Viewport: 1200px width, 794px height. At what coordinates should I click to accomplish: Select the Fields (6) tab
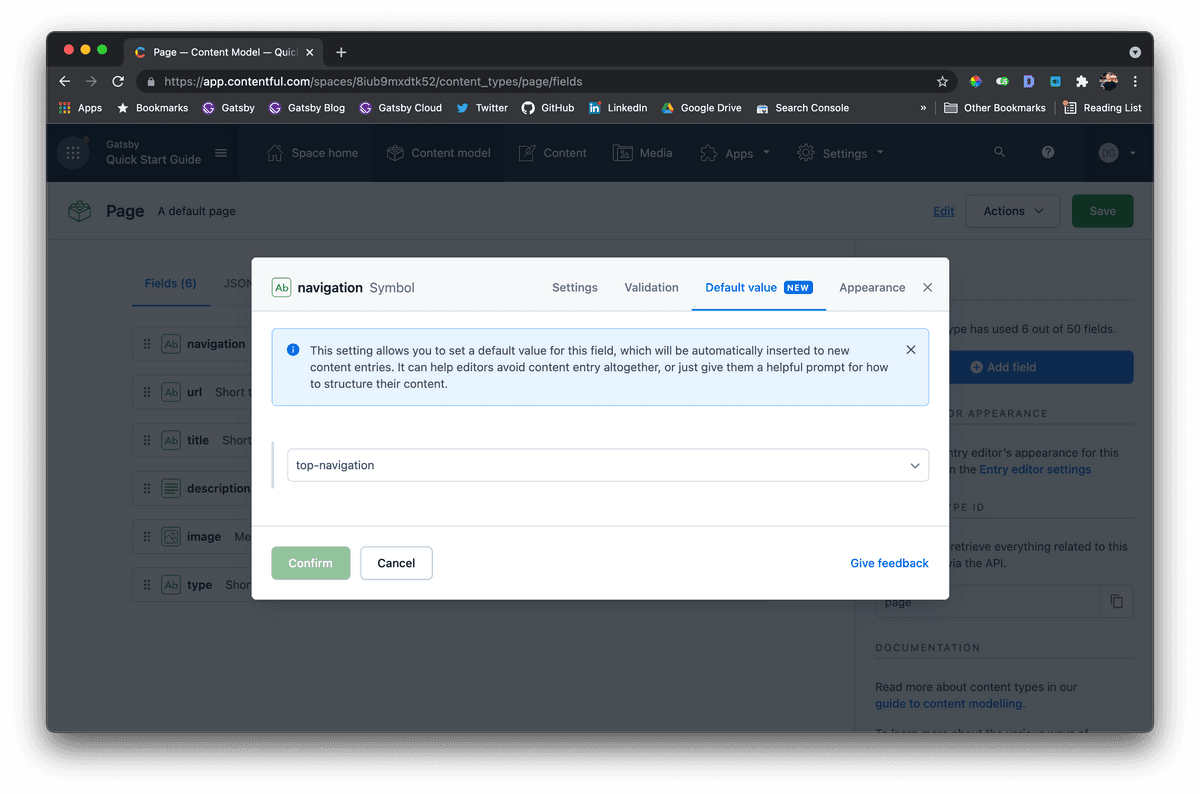pos(170,283)
